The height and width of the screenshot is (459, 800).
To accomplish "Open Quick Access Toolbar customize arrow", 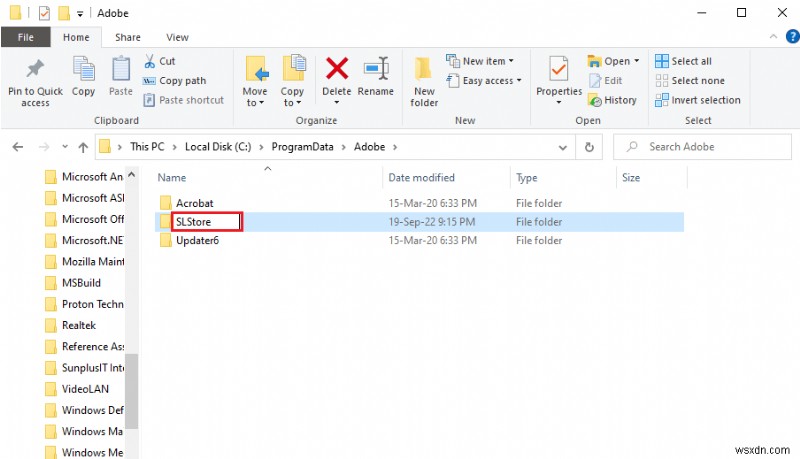I will coord(80,14).
